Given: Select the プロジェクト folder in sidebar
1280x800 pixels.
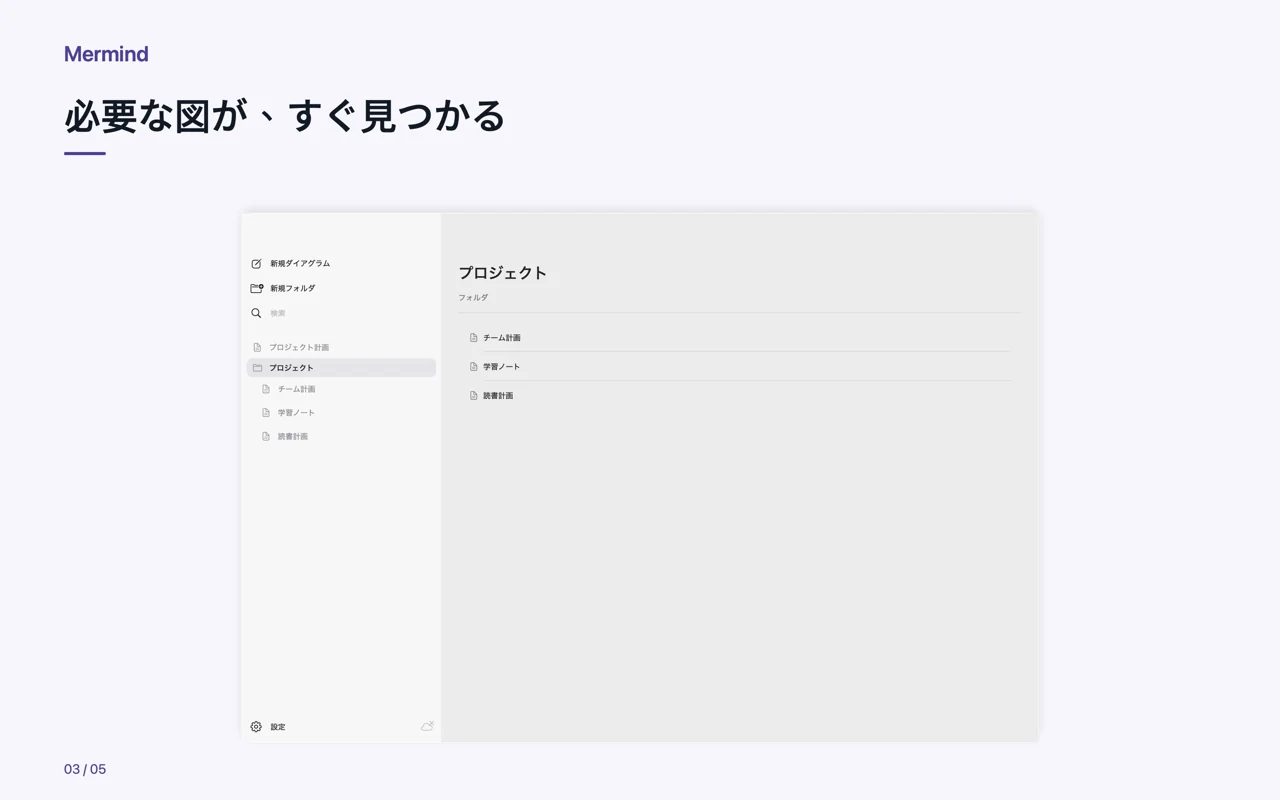Looking at the screenshot, I should coord(341,368).
